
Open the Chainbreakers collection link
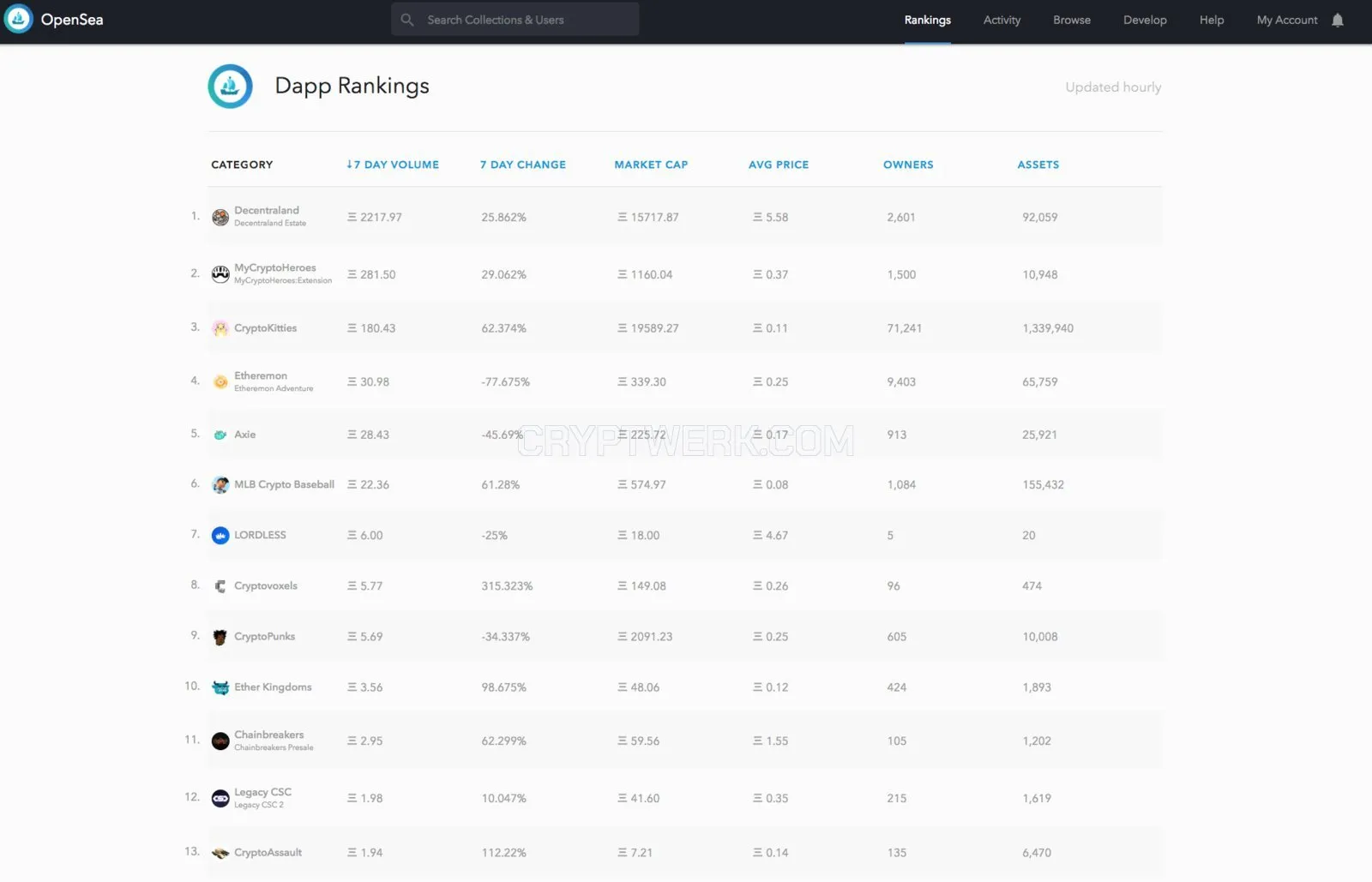[269, 735]
